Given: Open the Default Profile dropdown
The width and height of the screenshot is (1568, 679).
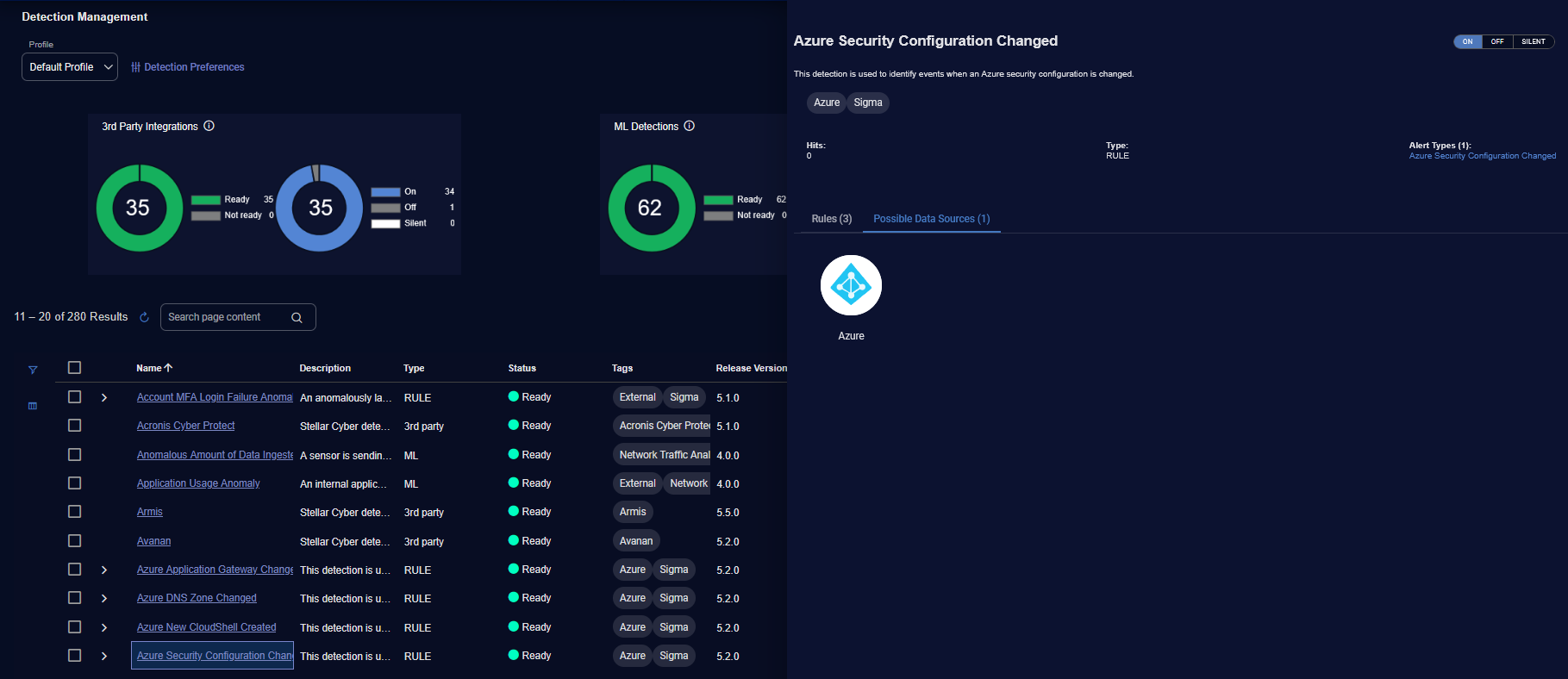Looking at the screenshot, I should (70, 67).
